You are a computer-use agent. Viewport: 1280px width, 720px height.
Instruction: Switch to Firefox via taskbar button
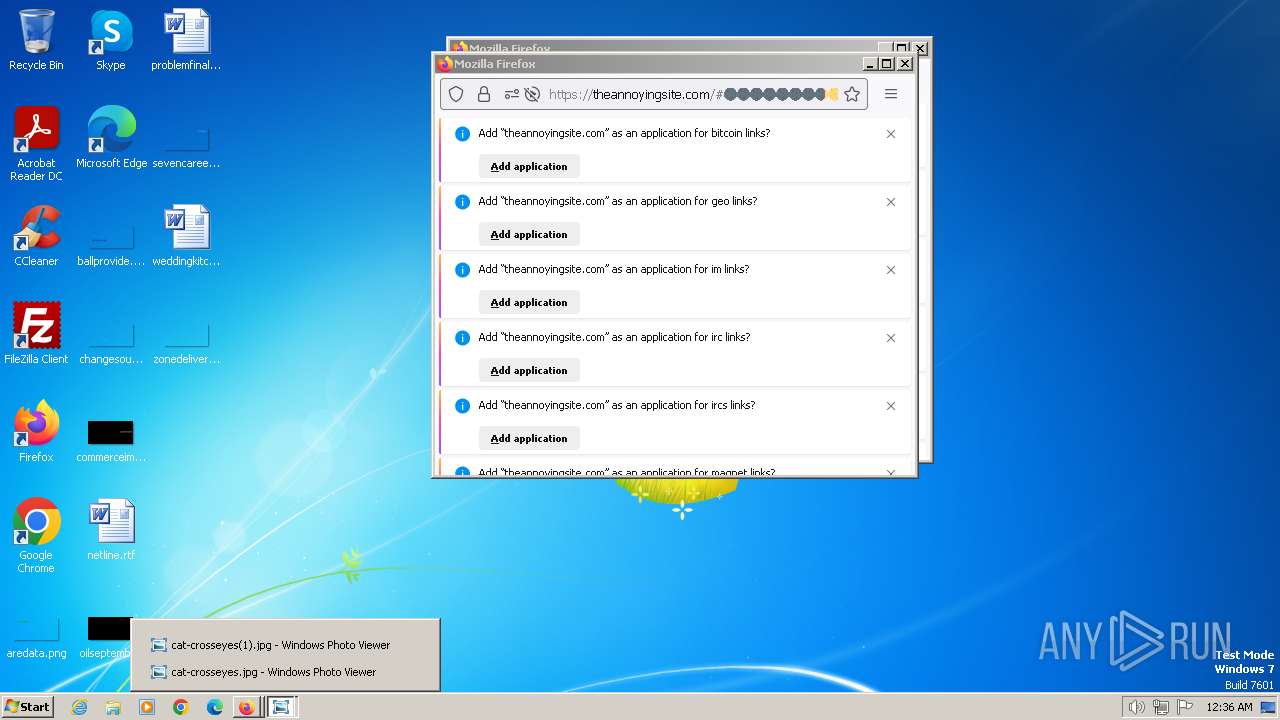click(x=246, y=707)
